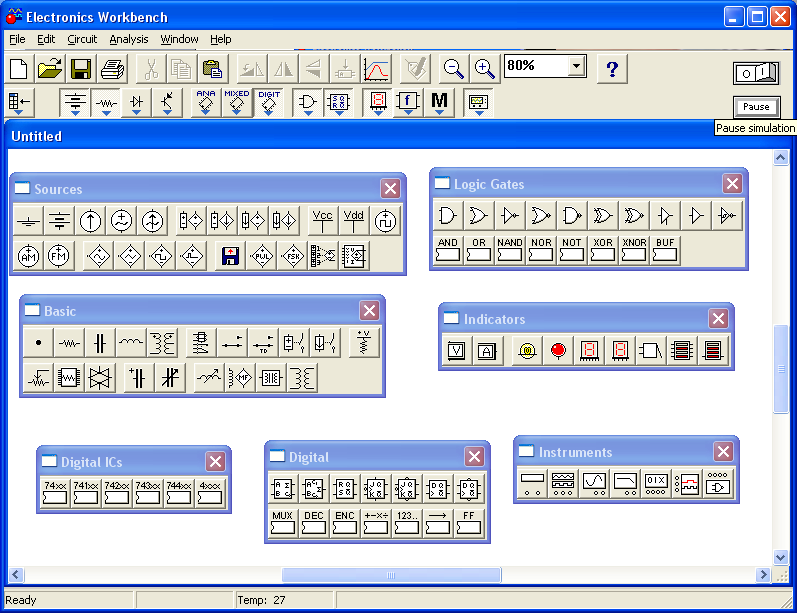The width and height of the screenshot is (797, 613).
Task: Choose the FF flip-flop component
Action: [469, 523]
